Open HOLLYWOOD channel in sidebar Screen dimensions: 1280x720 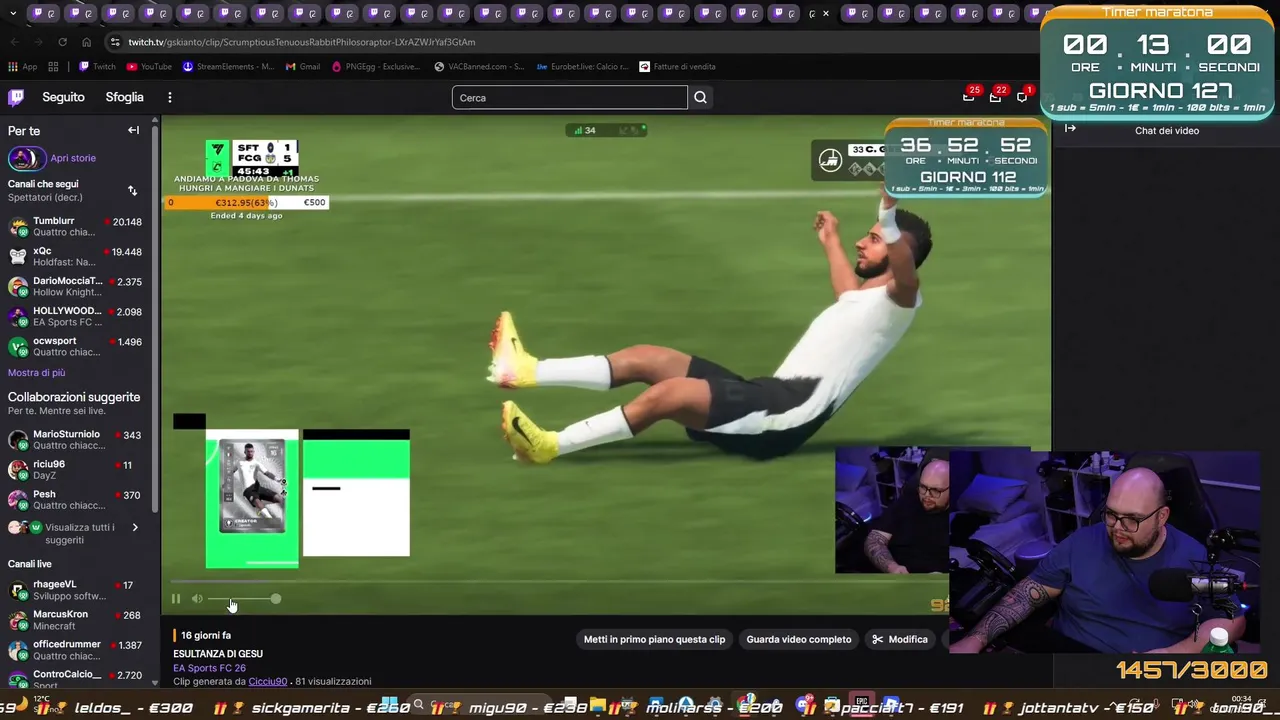pos(75,316)
